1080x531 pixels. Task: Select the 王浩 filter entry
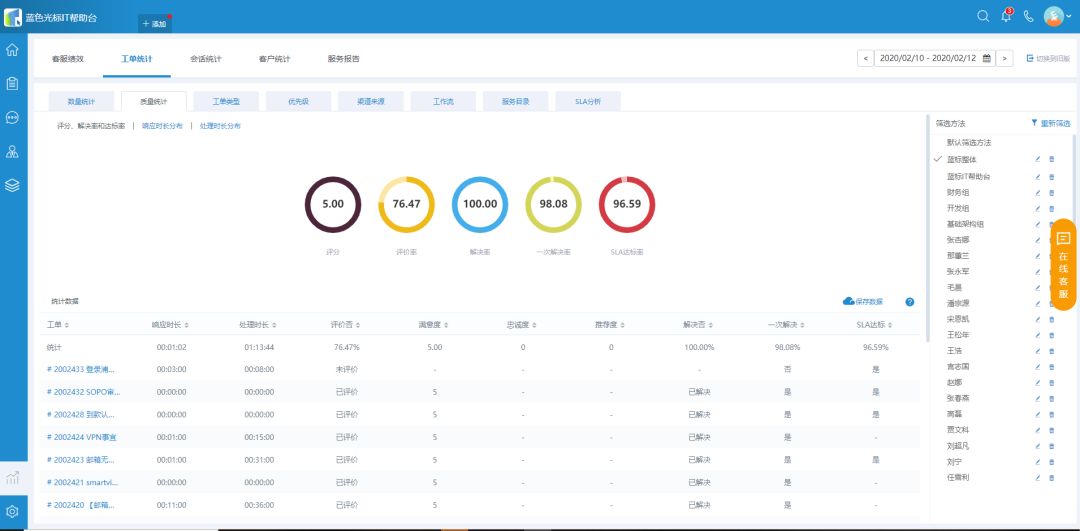pos(954,351)
